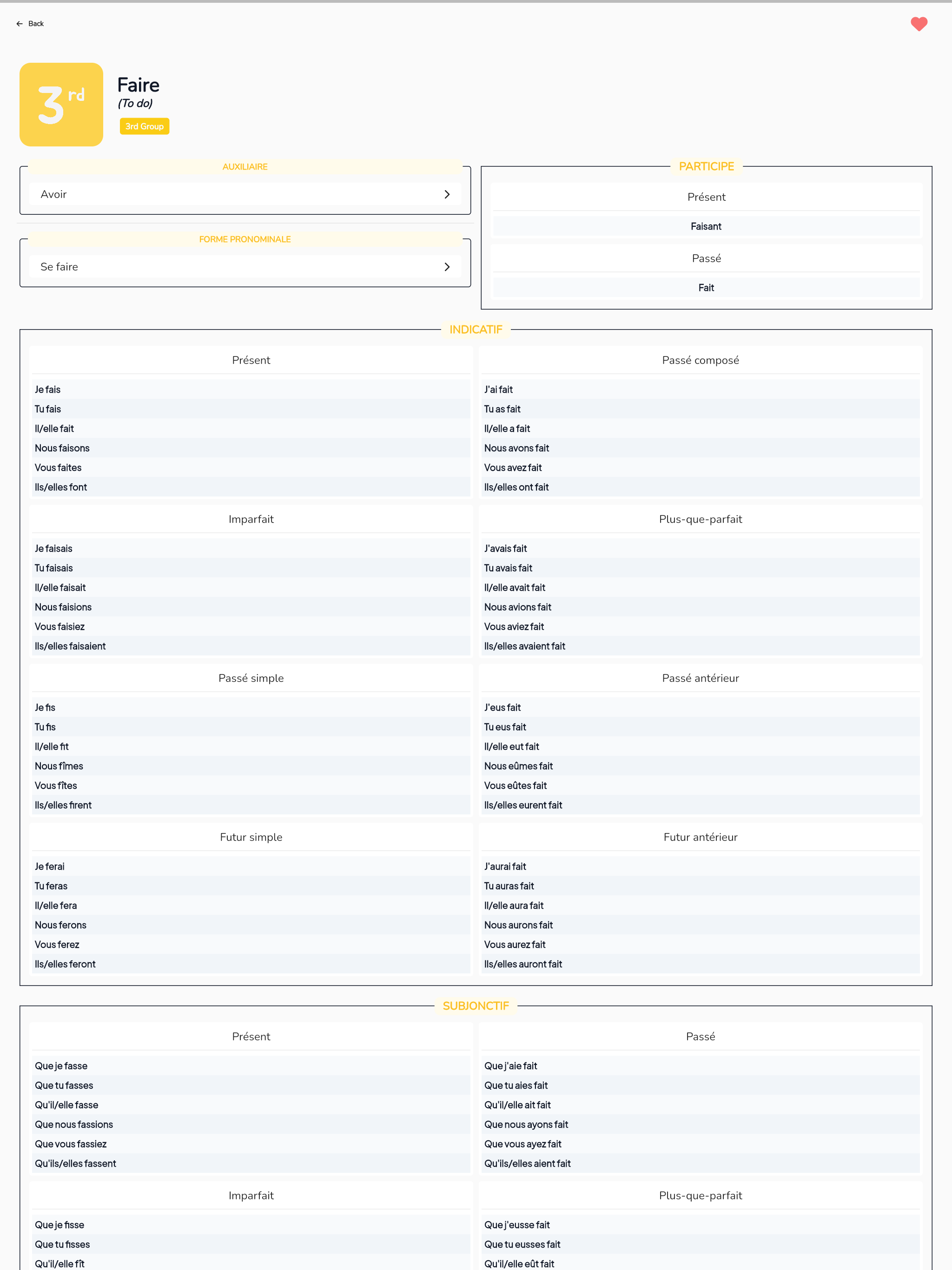The image size is (952, 1270).
Task: Click the row Nous ferons
Action: 251,925
